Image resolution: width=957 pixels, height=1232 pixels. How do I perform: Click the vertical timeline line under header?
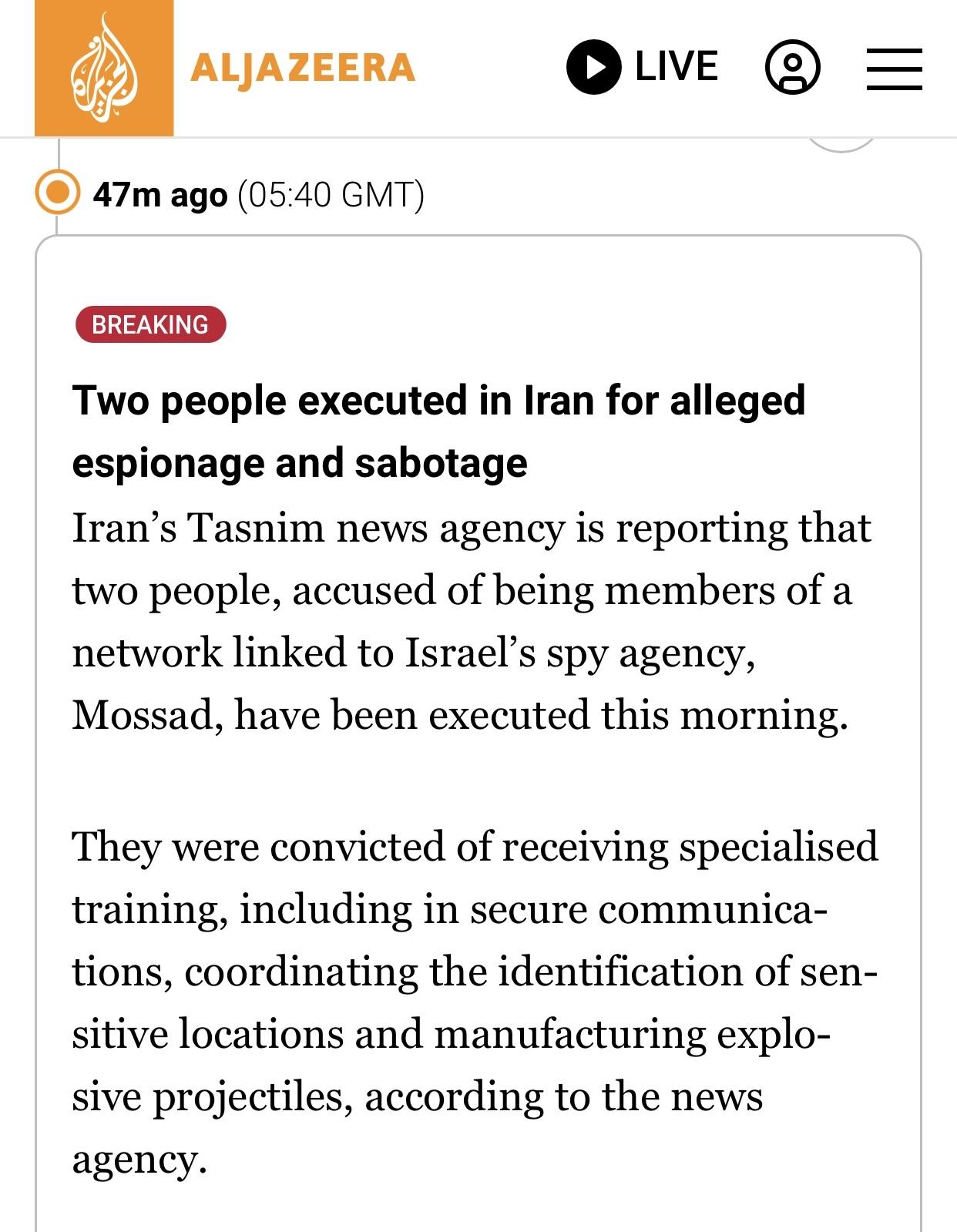click(57, 154)
